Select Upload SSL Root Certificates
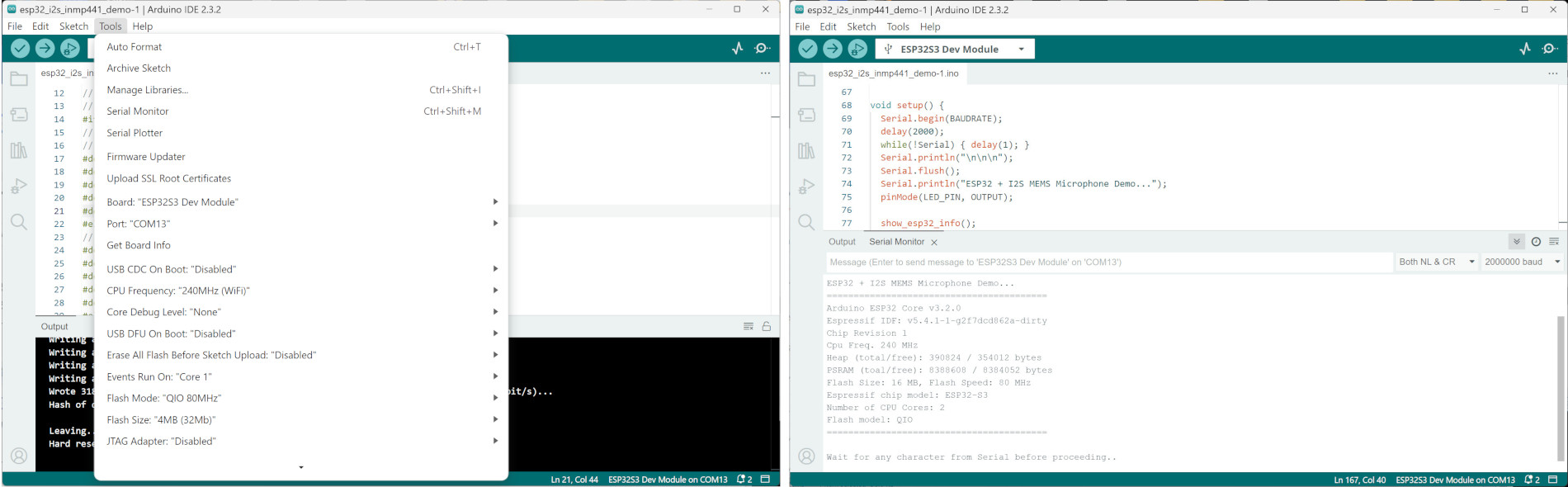The height and width of the screenshot is (487, 1568). click(x=301, y=178)
